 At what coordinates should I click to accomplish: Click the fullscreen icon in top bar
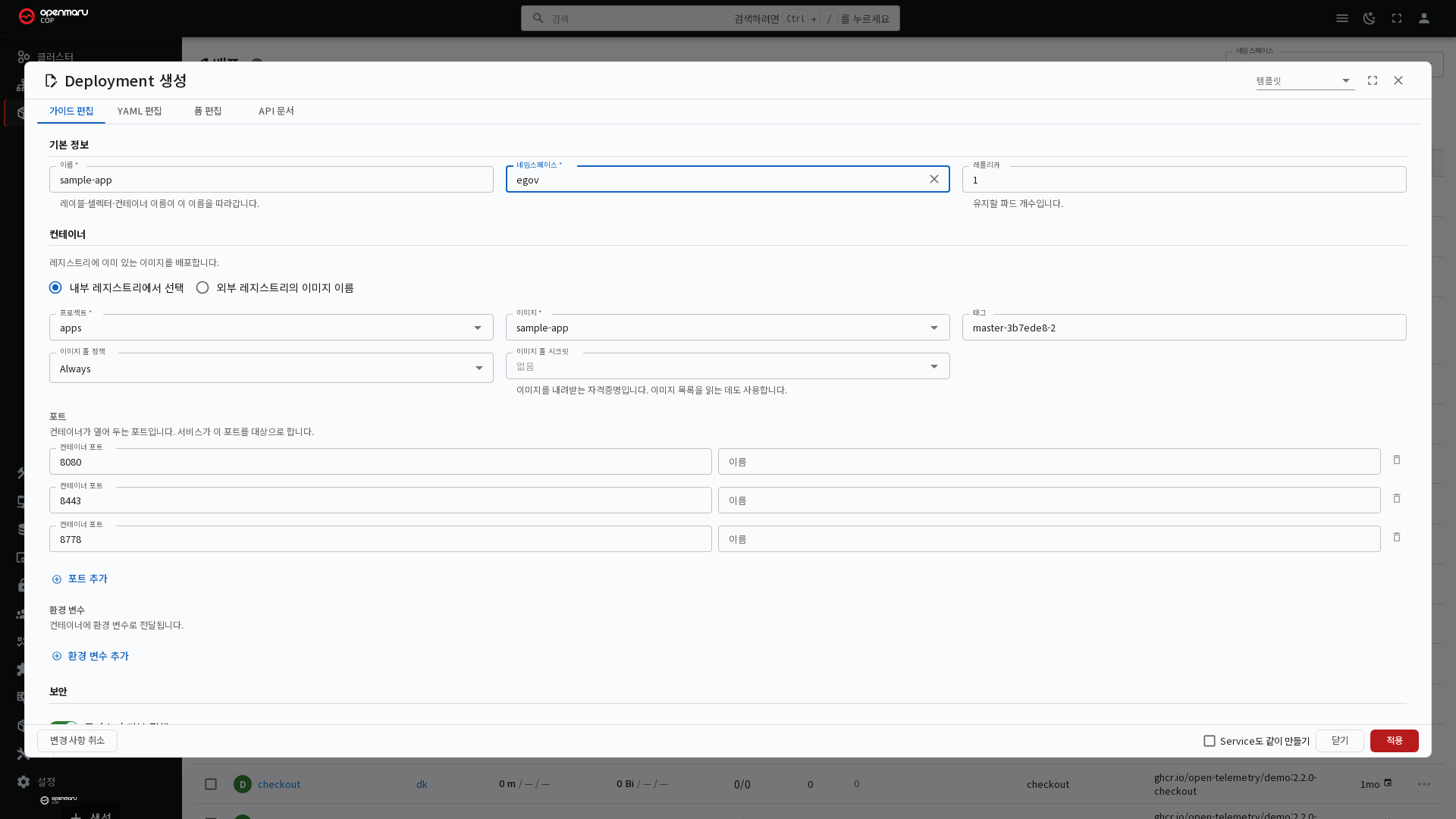point(1397,18)
